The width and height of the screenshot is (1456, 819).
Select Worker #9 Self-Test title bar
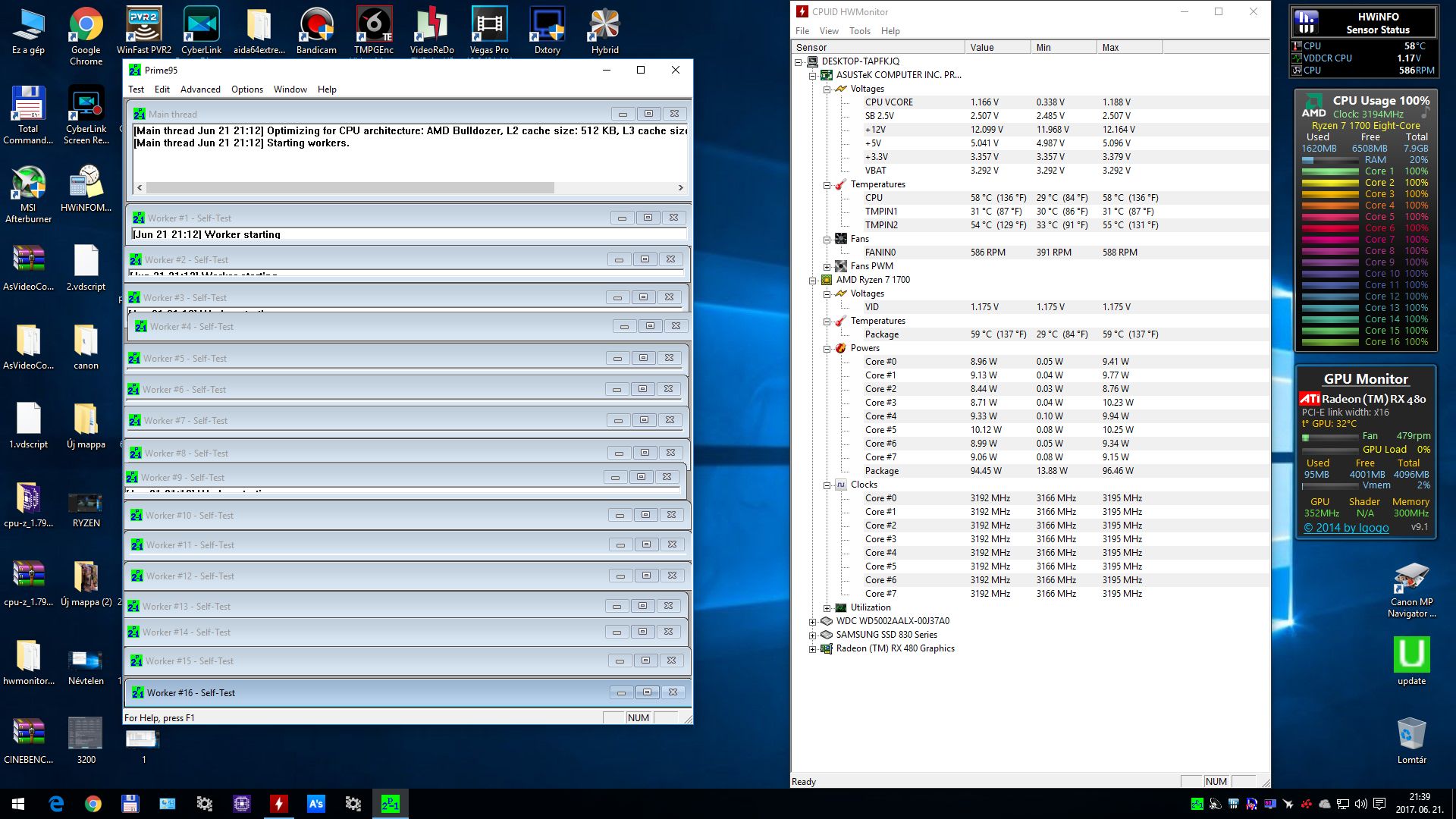coord(405,477)
